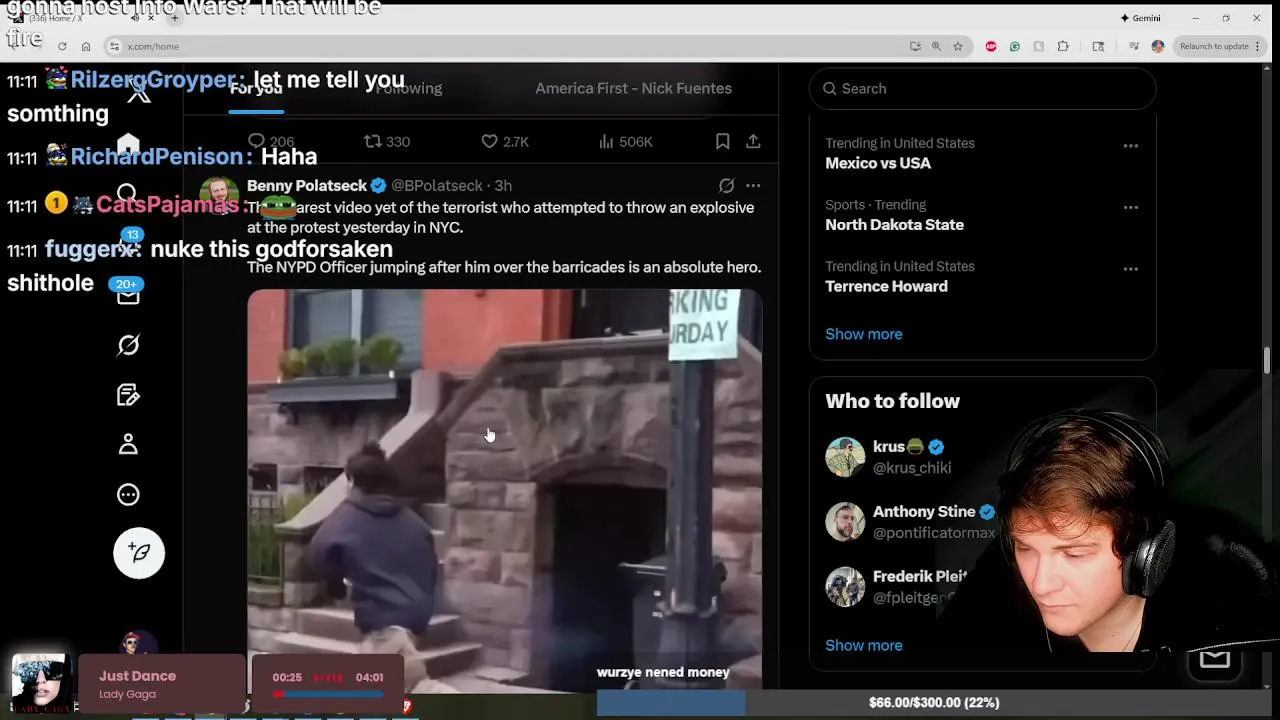This screenshot has height=720, width=1280.
Task: Open the Extensions puzzle menu
Action: (1063, 46)
